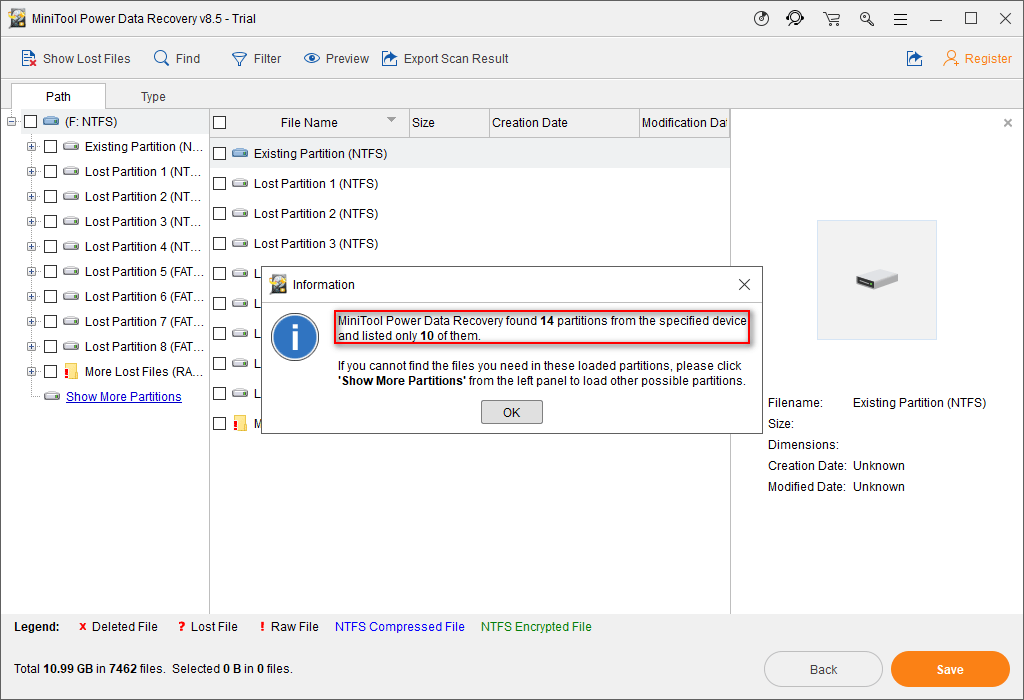Click the Register user icon
This screenshot has height=700, width=1024.
951,58
